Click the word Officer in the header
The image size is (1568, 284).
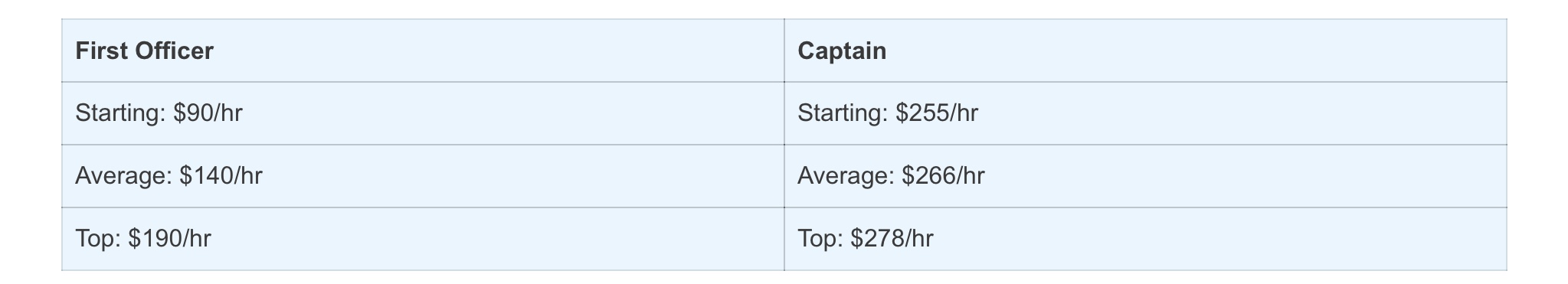(x=174, y=51)
